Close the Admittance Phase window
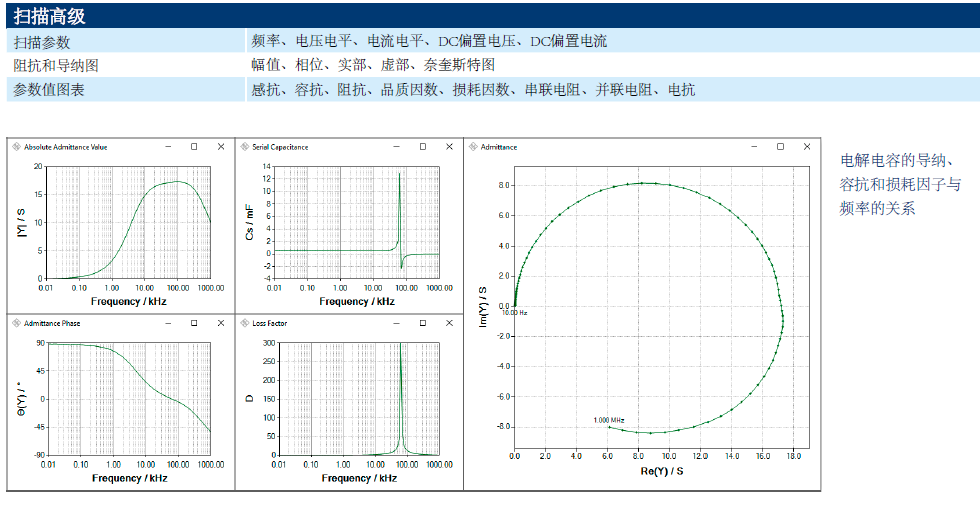 point(221,324)
